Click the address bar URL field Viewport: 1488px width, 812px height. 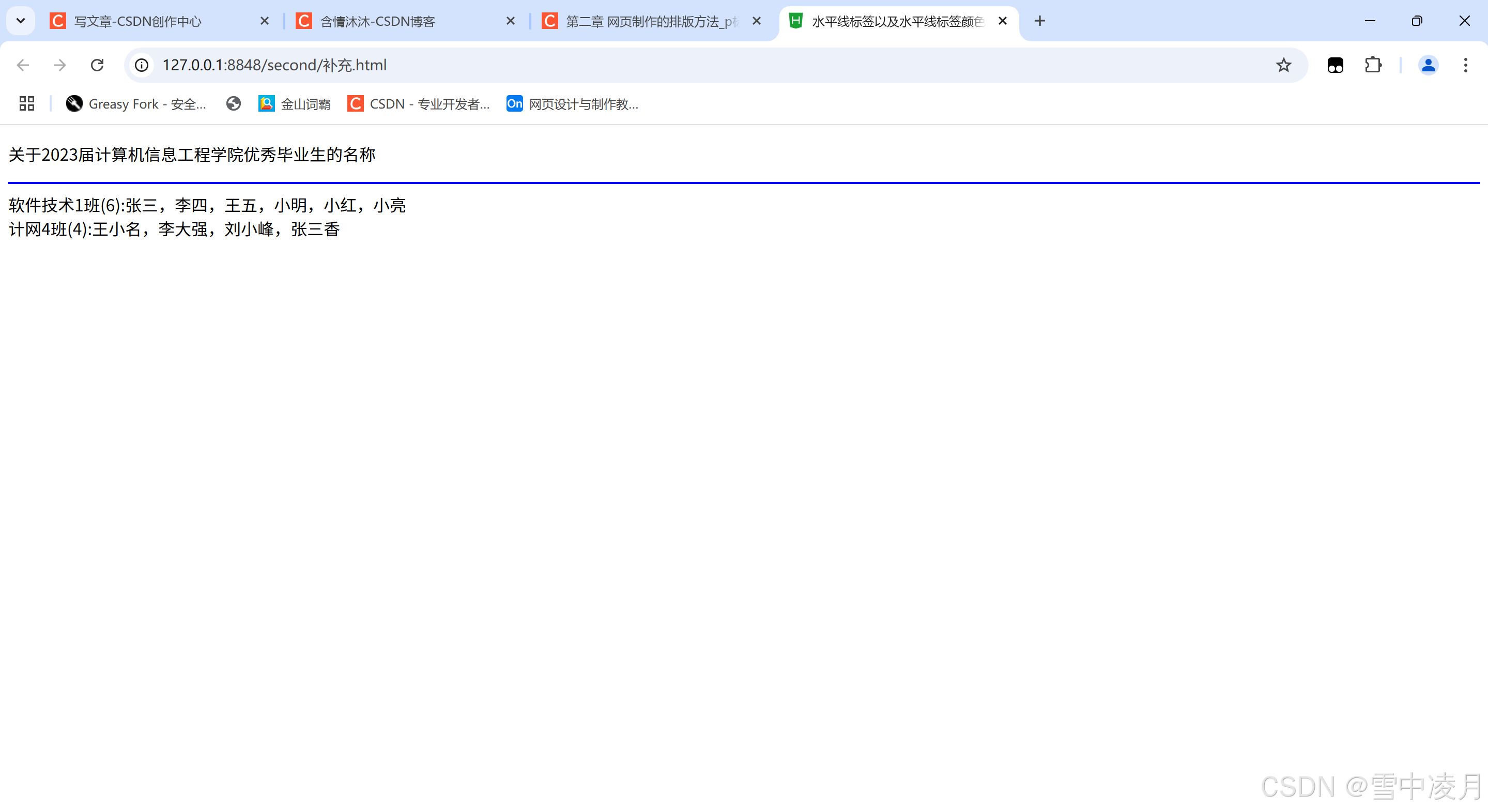(693, 65)
